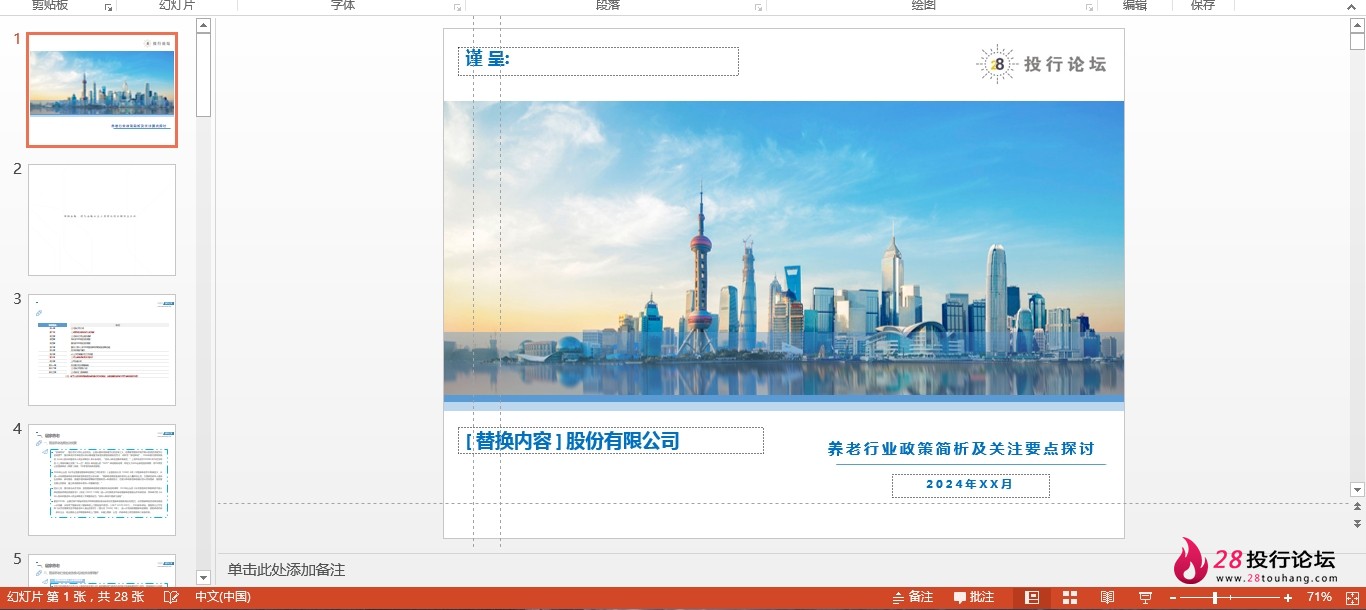This screenshot has height=610, width=1366.
Task: Click the 2024年XX月 date text box
Action: pyautogui.click(x=971, y=485)
